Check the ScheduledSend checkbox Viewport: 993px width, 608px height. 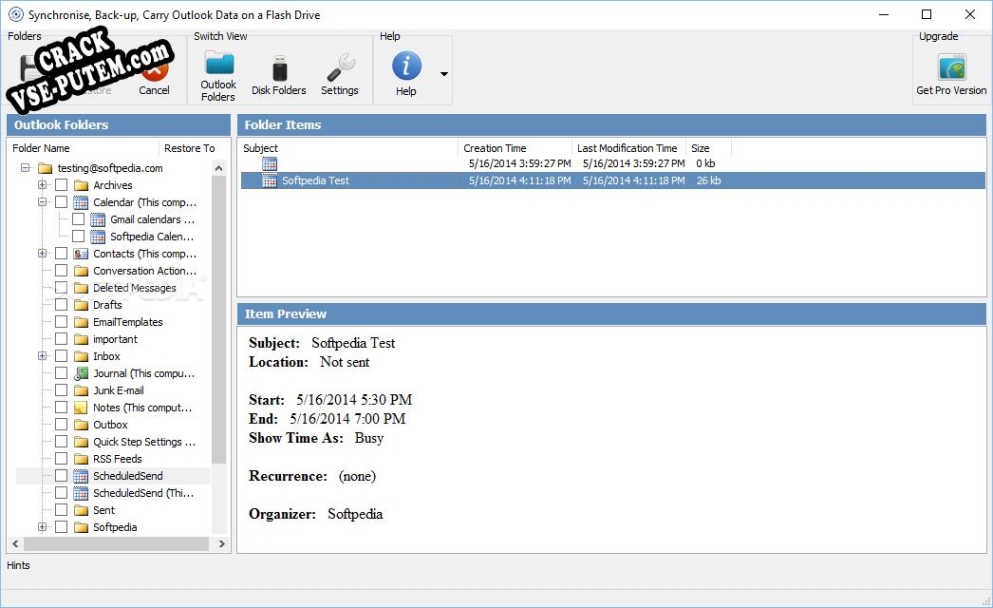[x=61, y=476]
